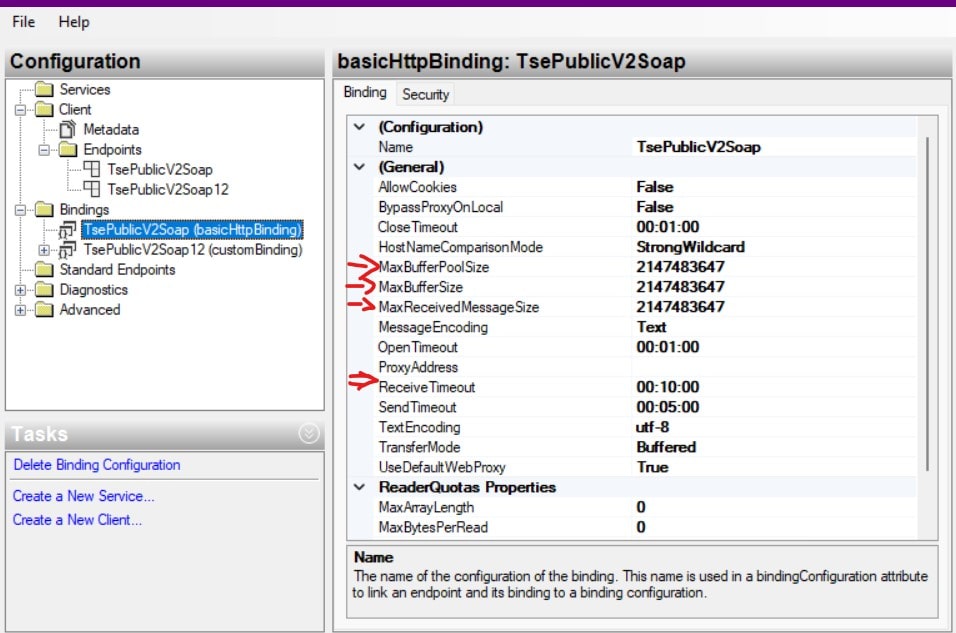Click the Services folder icon

coord(45,90)
